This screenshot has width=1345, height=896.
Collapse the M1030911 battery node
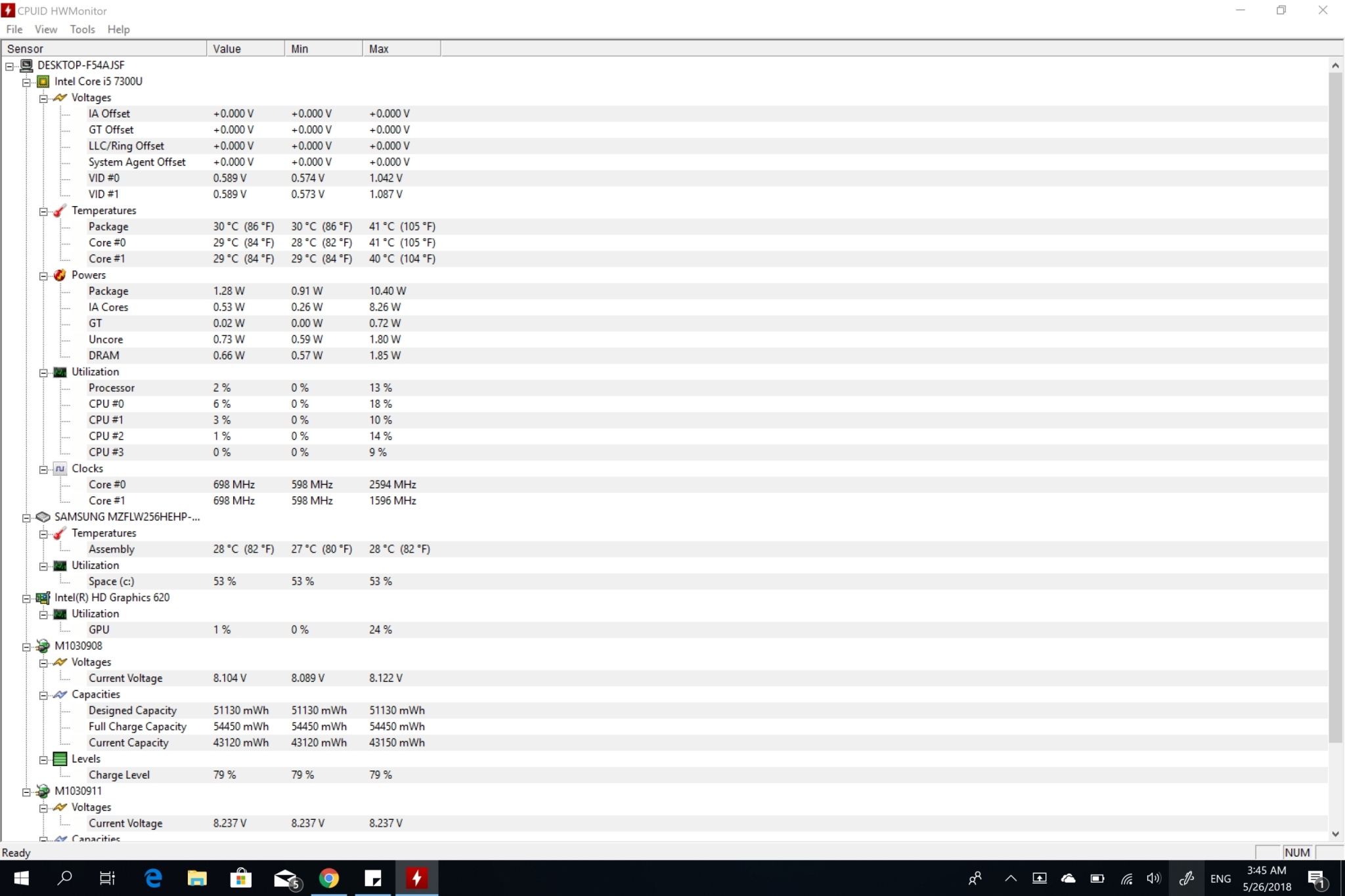[27, 792]
